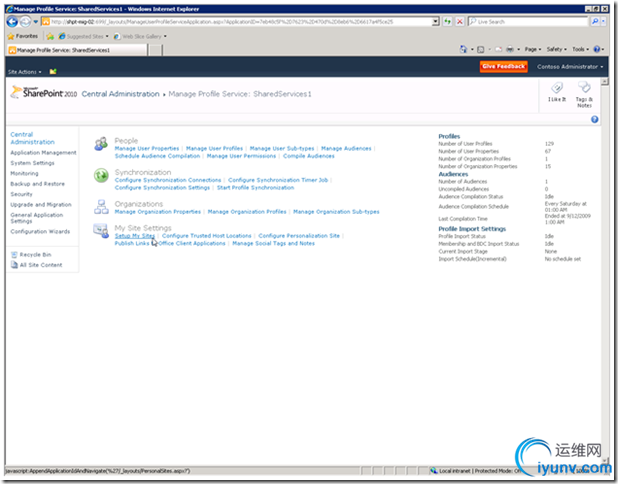Click Number of User Profiles value 129
618x484 pixels.
click(549, 144)
